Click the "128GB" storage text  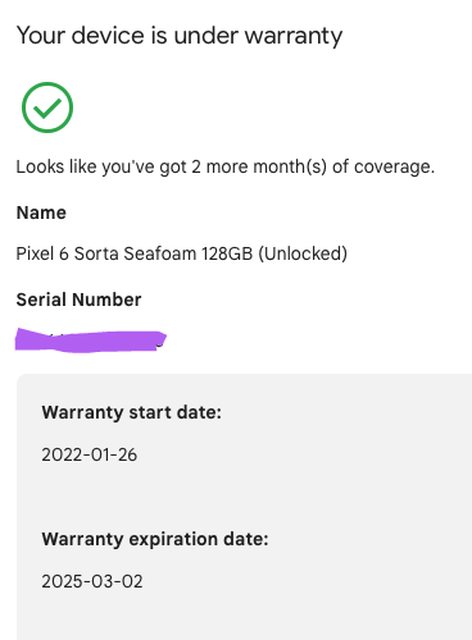227,253
